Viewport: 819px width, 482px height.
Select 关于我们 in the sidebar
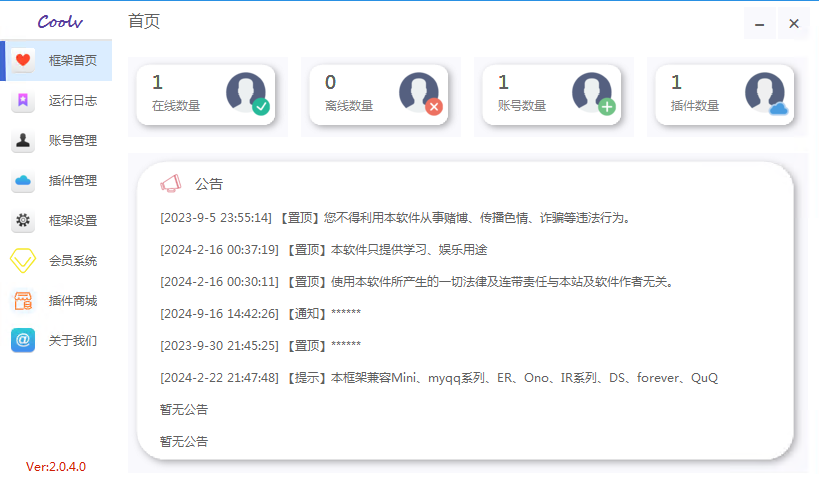click(x=56, y=340)
